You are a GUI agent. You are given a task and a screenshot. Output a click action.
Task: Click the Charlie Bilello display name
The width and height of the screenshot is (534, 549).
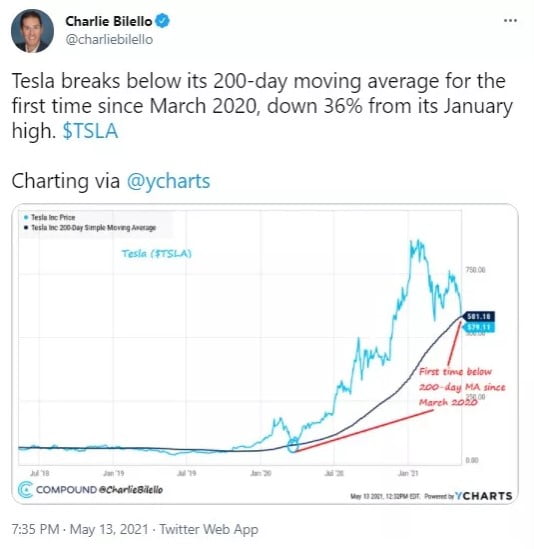(109, 21)
